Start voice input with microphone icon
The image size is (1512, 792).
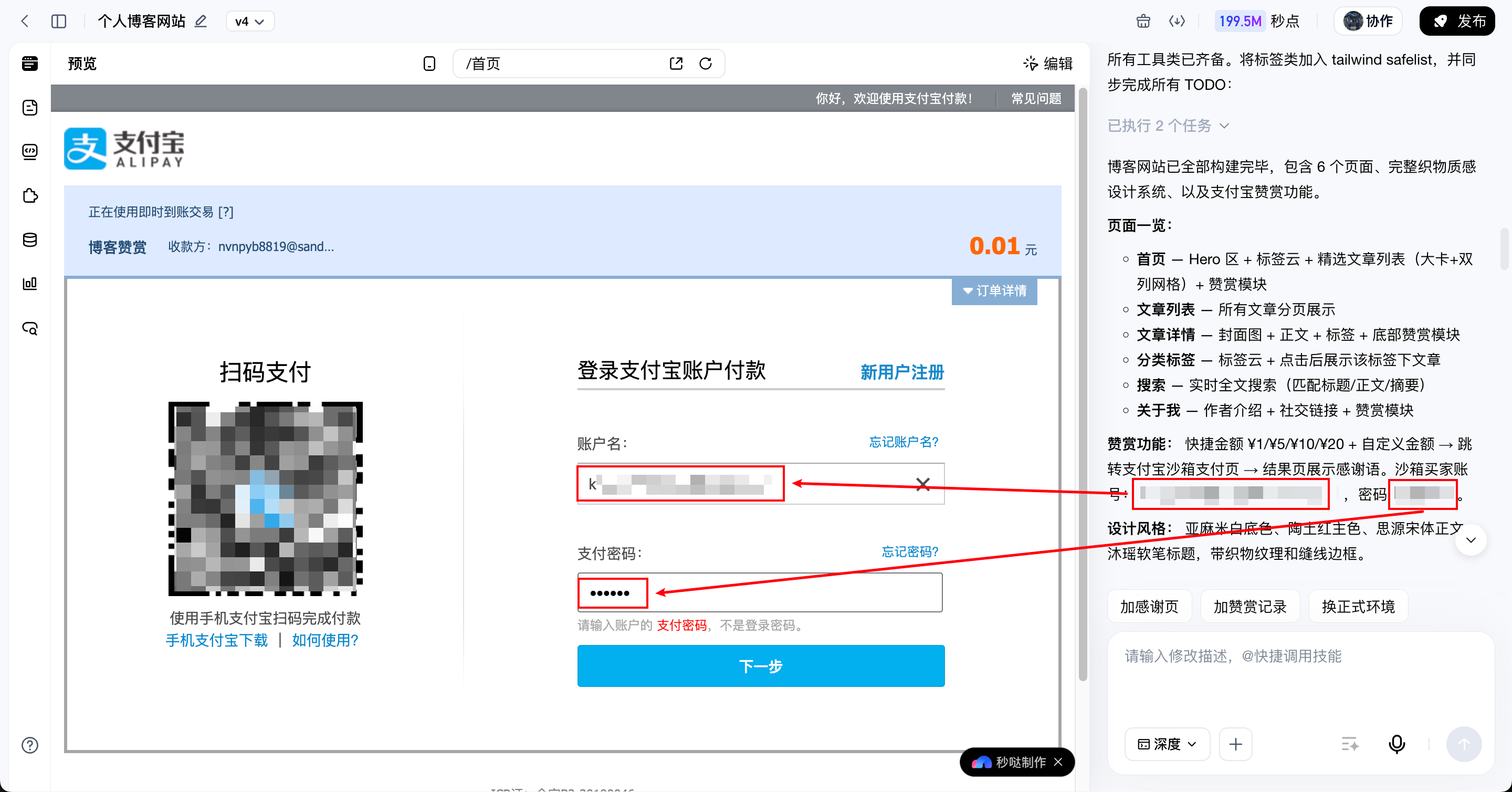1397,744
